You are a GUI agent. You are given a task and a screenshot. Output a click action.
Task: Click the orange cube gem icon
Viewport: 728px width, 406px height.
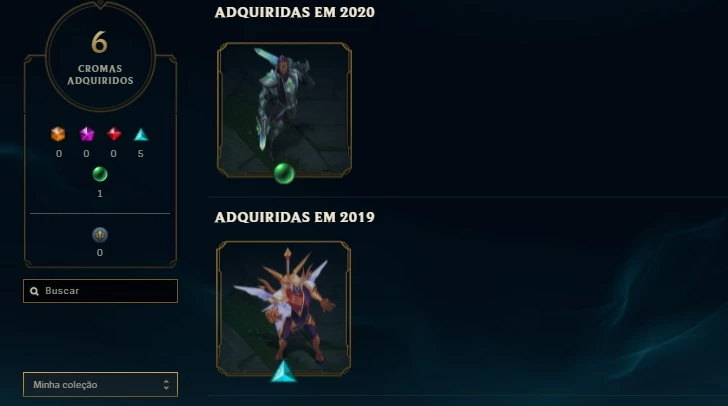pos(58,134)
